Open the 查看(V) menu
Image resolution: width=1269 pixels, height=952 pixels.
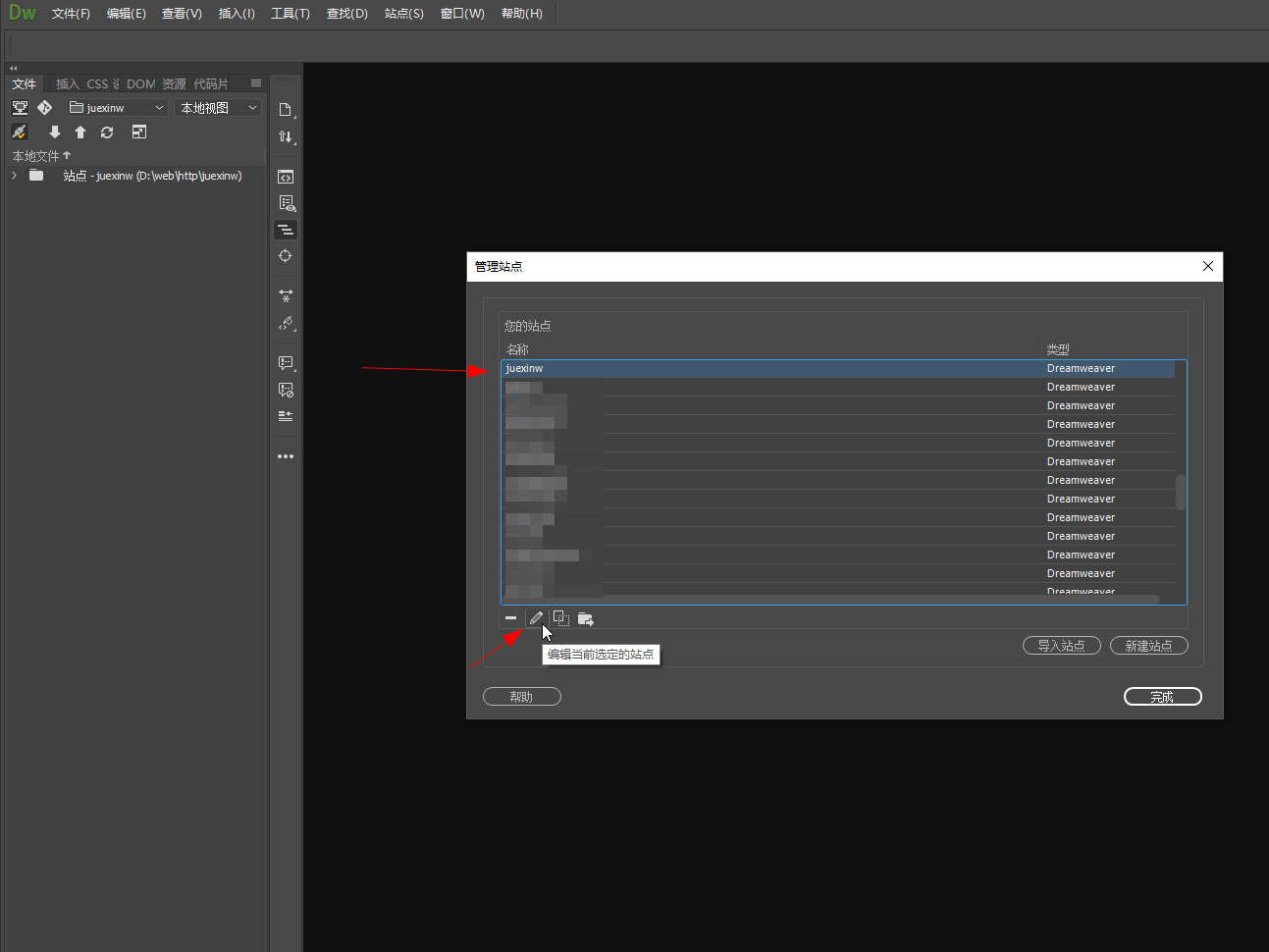tap(182, 14)
